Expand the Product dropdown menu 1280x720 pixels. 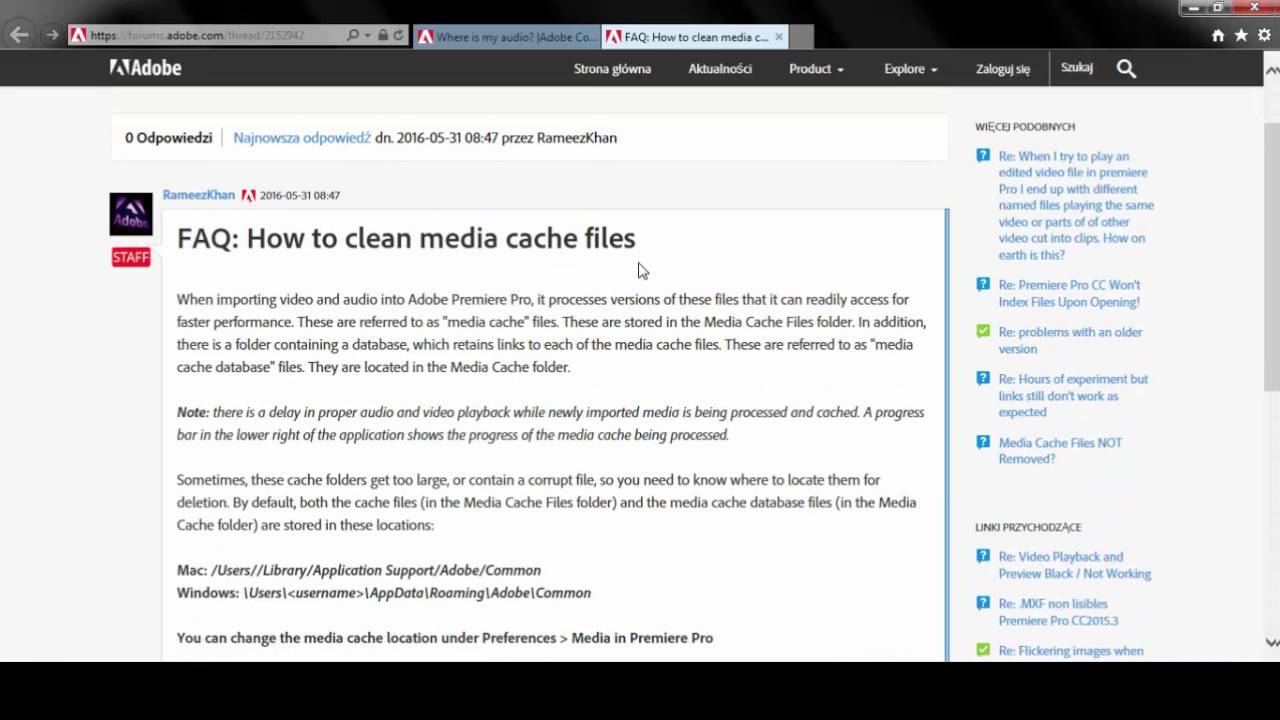tap(816, 69)
